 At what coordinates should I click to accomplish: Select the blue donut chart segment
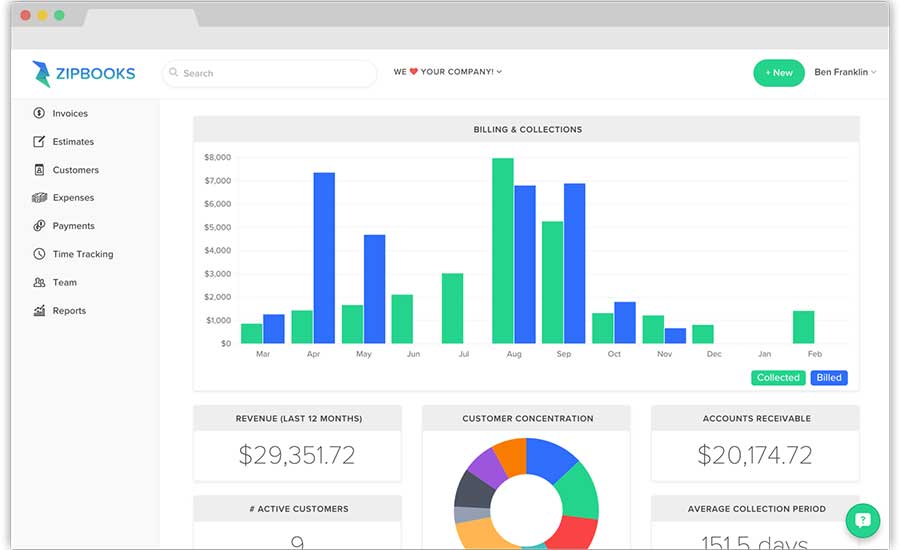click(549, 458)
